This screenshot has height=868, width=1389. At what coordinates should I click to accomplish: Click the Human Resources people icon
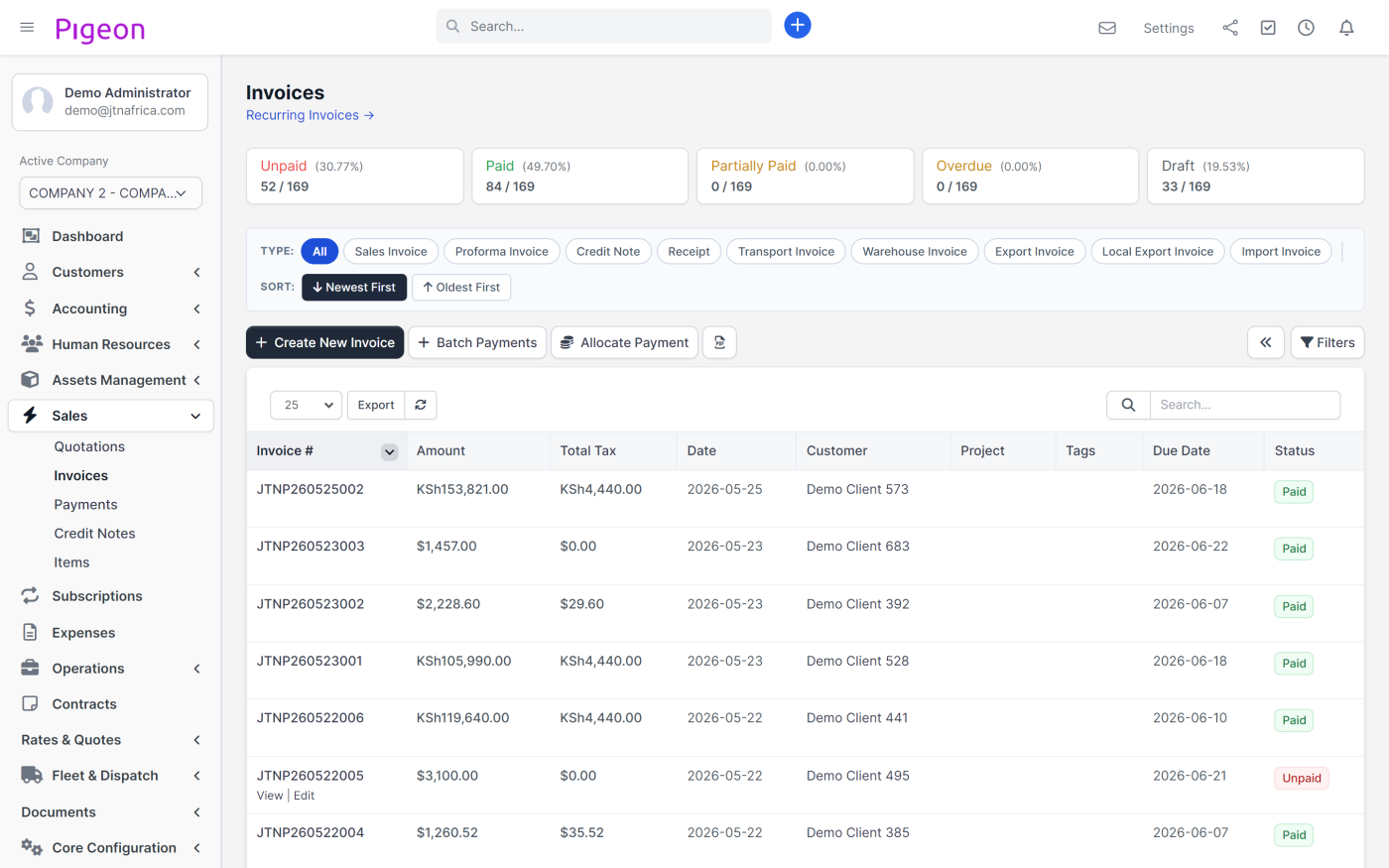coord(32,344)
